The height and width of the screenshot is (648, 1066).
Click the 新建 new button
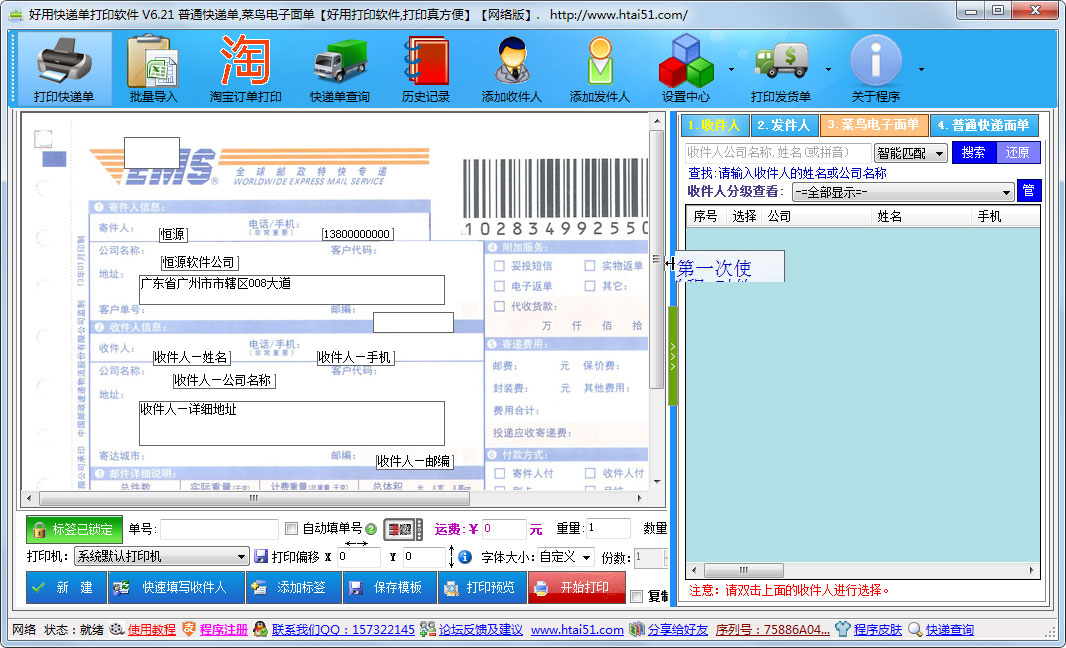point(66,587)
